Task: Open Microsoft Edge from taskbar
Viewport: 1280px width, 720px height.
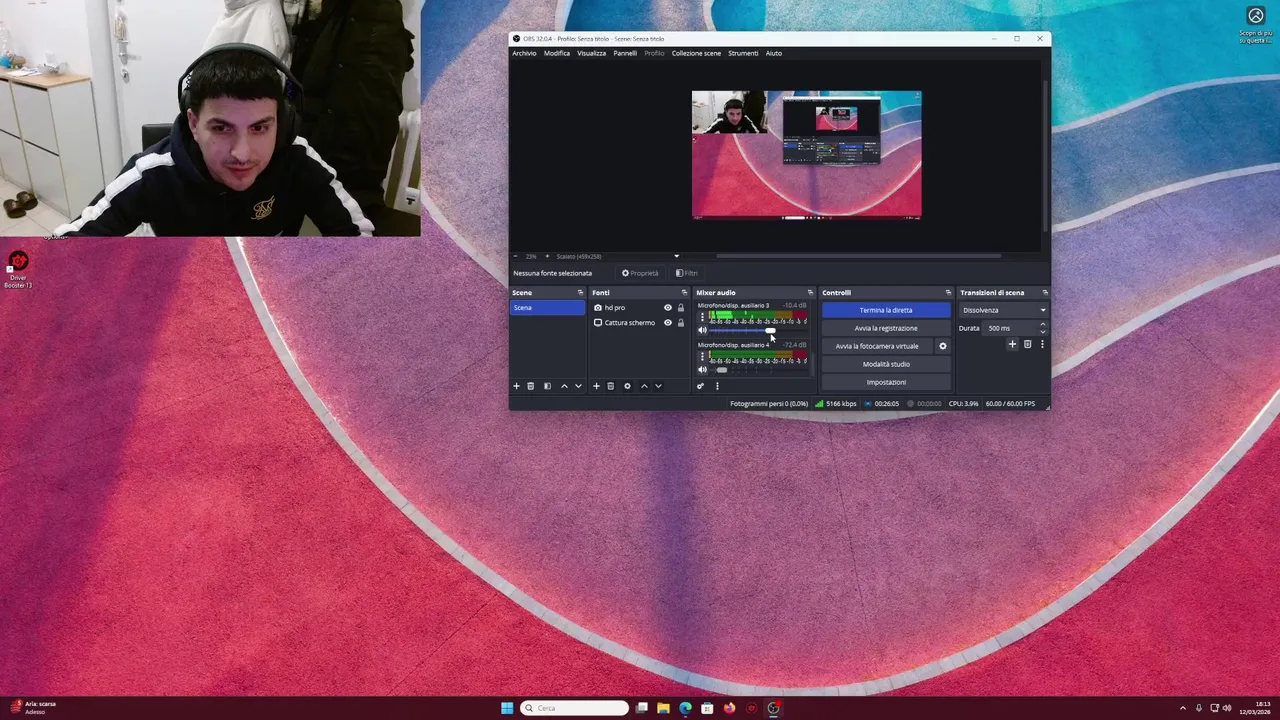Action: coord(685,708)
